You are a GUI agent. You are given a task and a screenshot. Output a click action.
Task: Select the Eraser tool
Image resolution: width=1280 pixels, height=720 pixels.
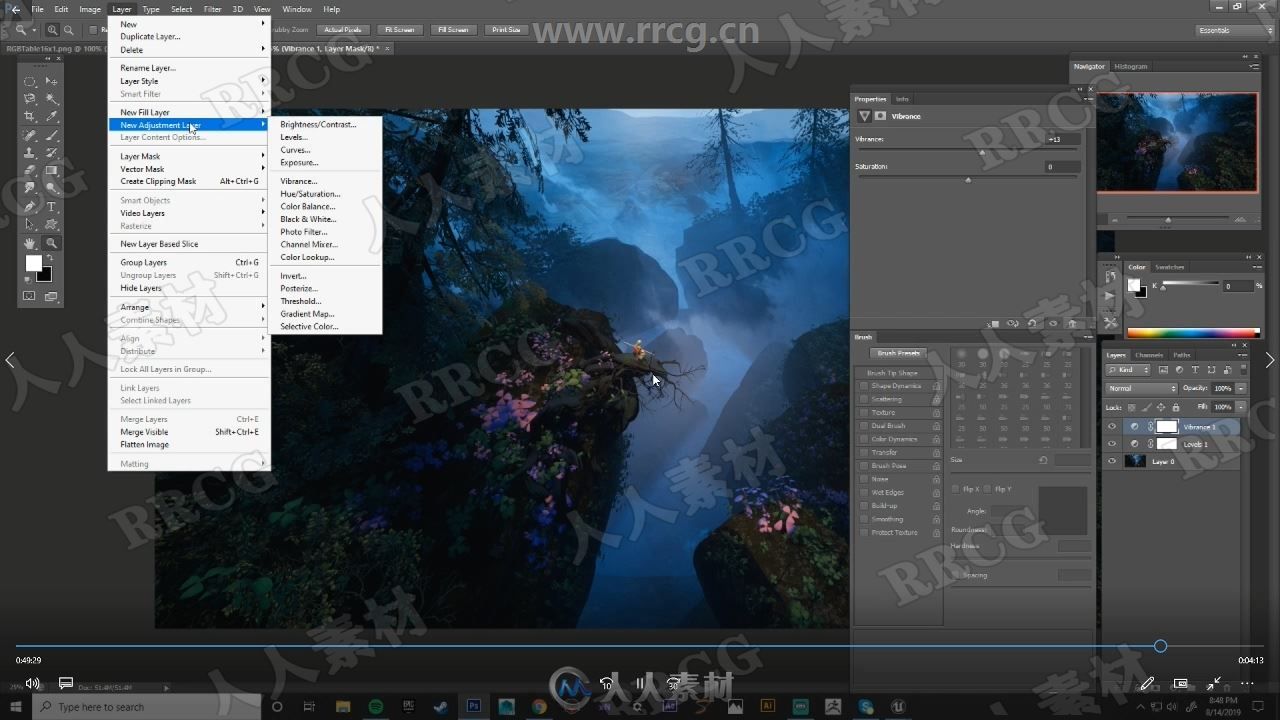tap(30, 170)
